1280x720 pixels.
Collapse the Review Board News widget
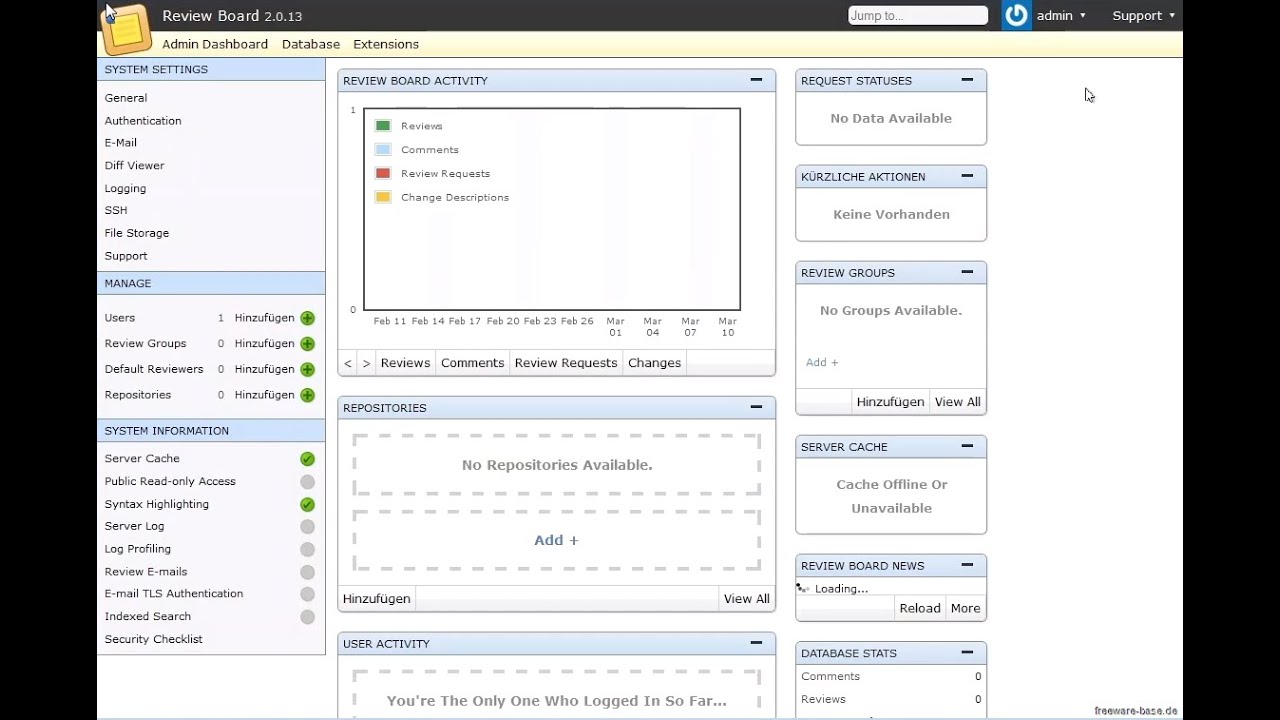(967, 565)
